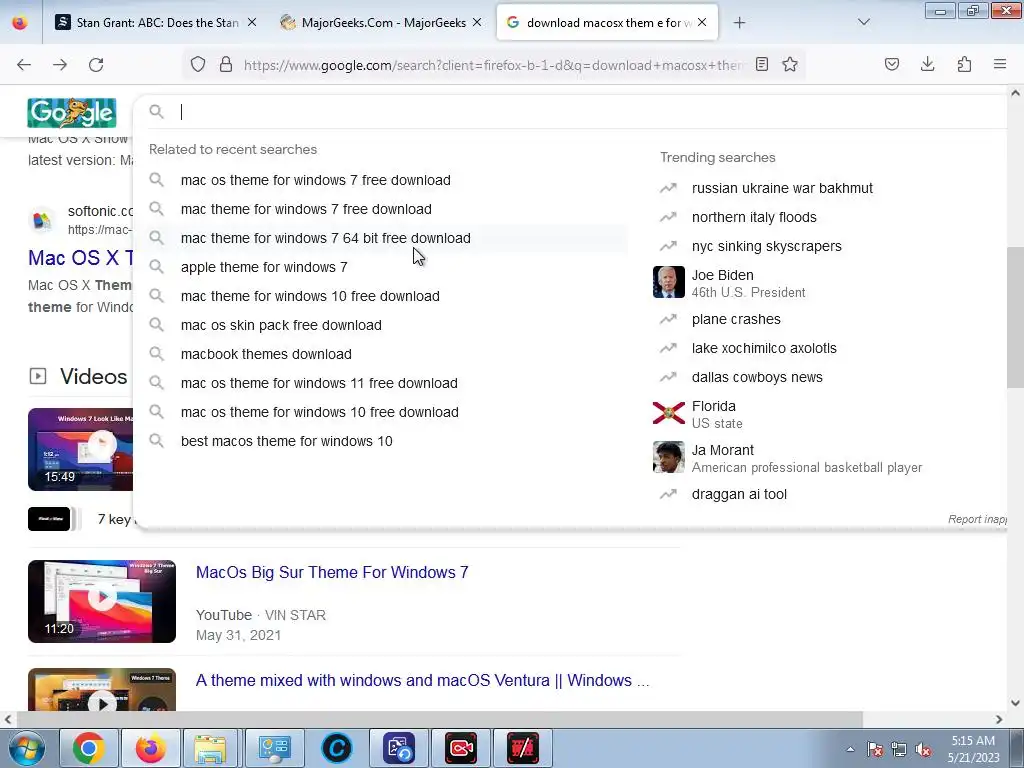The width and height of the screenshot is (1024, 768).
Task: Open trending search dallas cowboys news
Action: (757, 377)
